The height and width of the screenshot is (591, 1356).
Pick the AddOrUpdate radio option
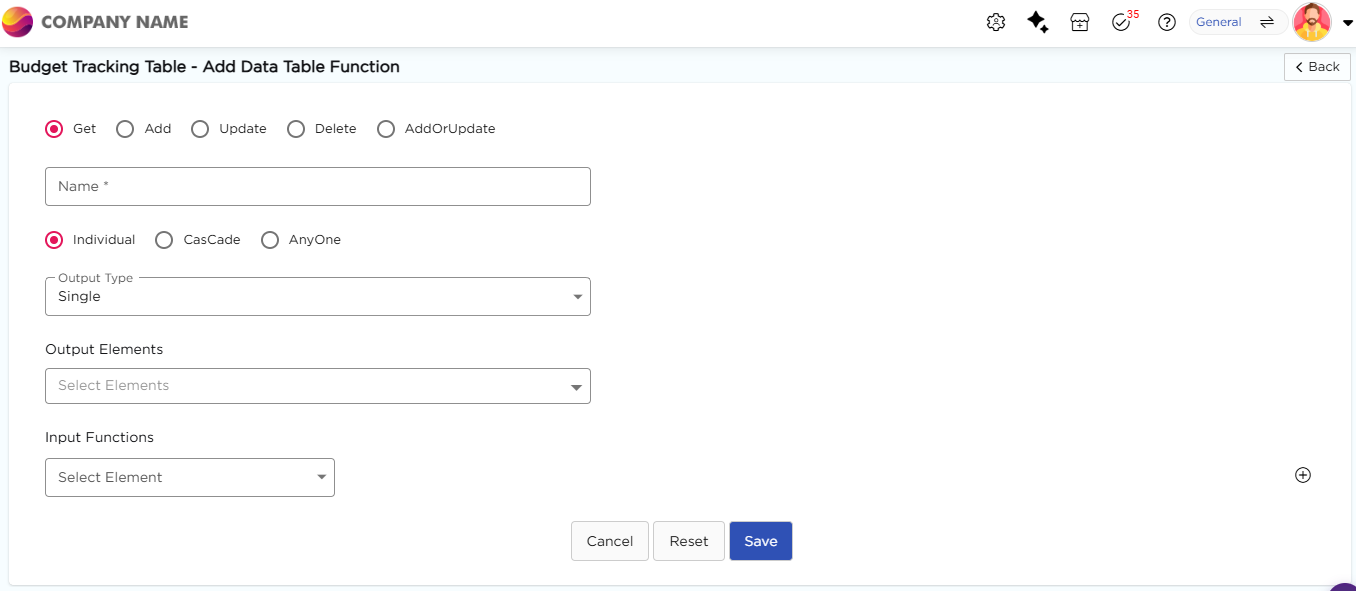point(386,129)
